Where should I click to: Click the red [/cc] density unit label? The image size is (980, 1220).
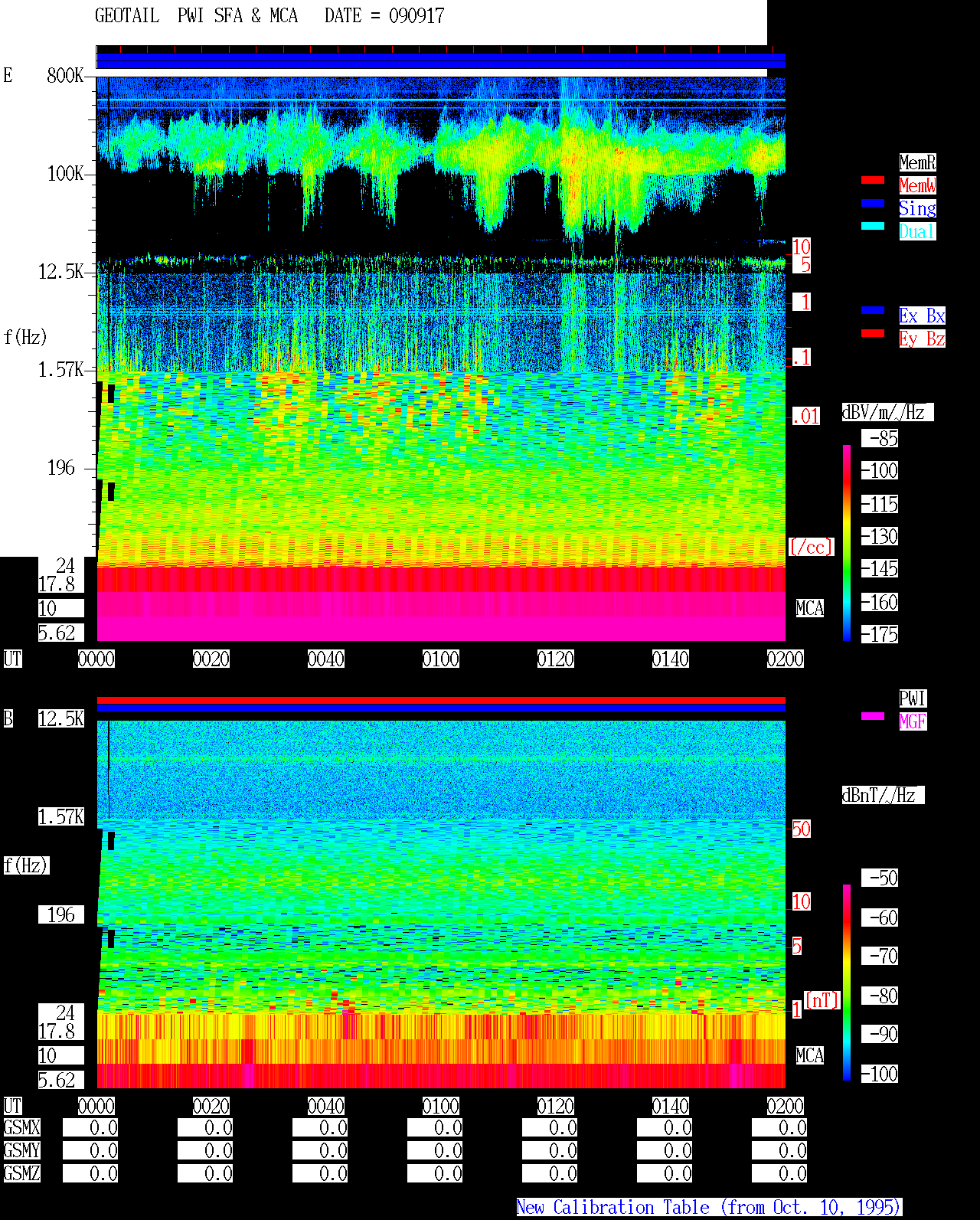(811, 548)
